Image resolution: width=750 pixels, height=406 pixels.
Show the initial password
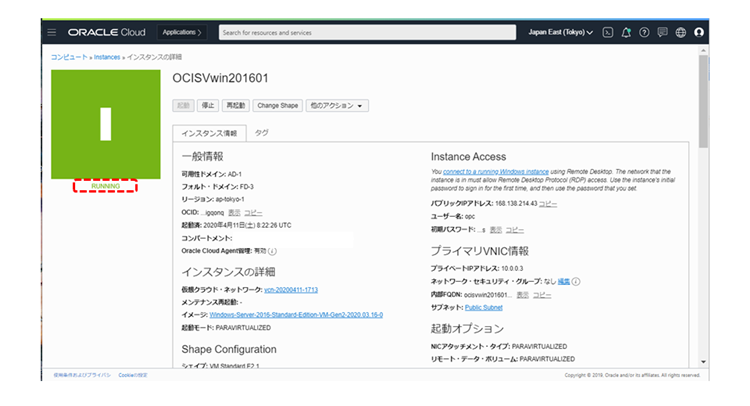coord(496,230)
